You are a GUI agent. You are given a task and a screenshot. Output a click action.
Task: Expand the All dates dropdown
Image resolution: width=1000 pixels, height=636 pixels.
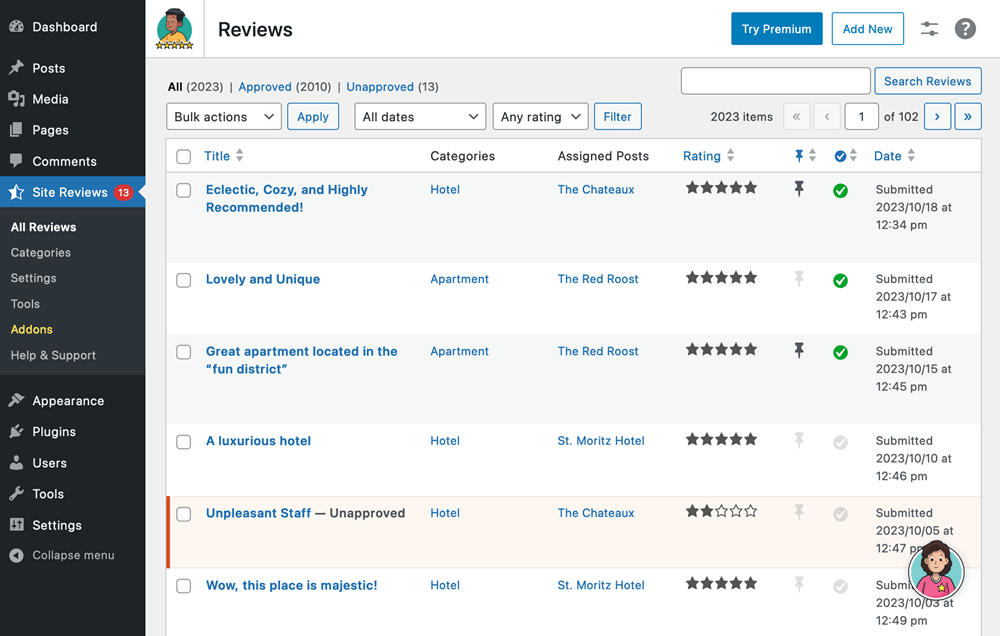420,117
